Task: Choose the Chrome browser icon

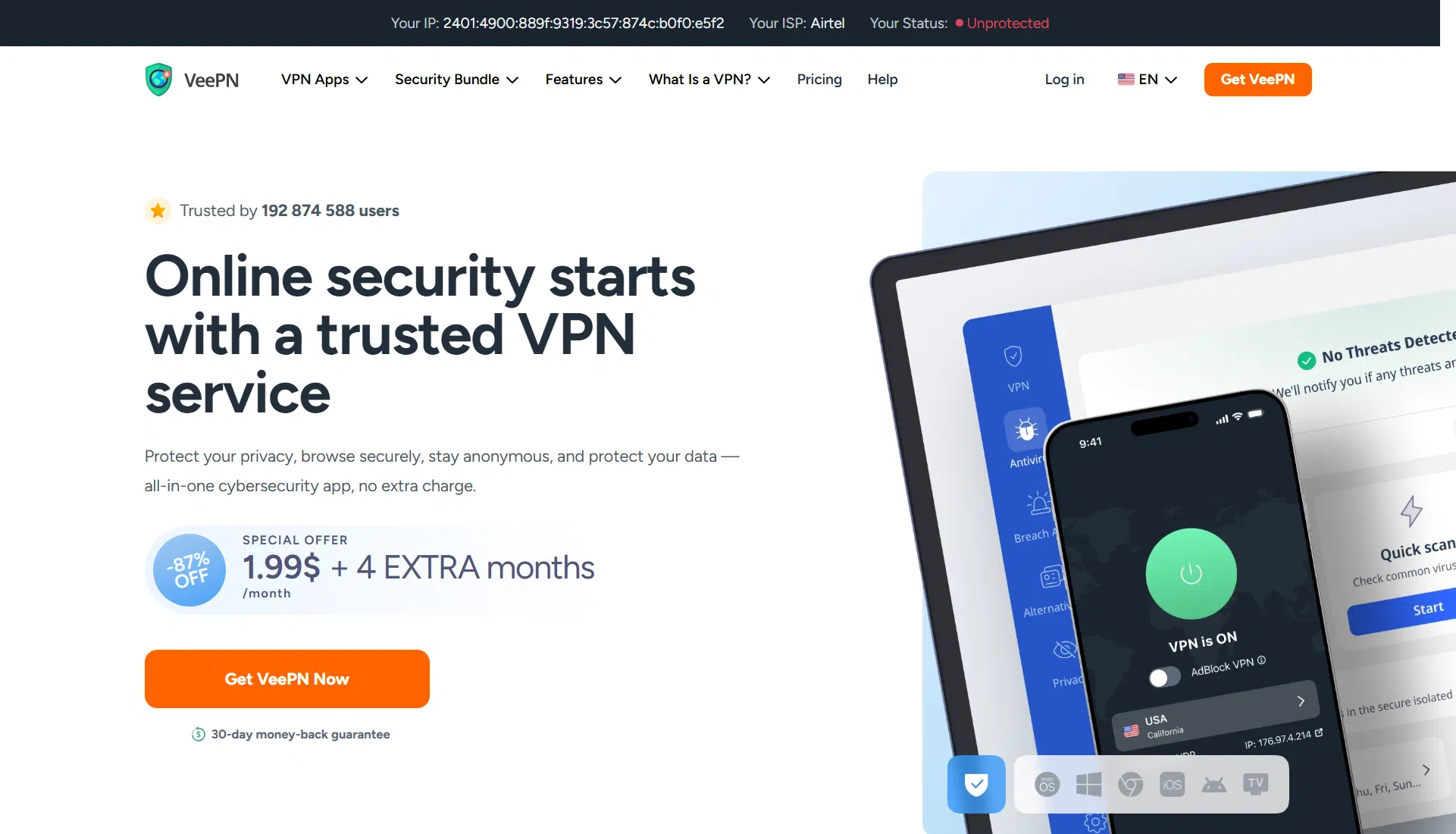Action: tap(1130, 785)
